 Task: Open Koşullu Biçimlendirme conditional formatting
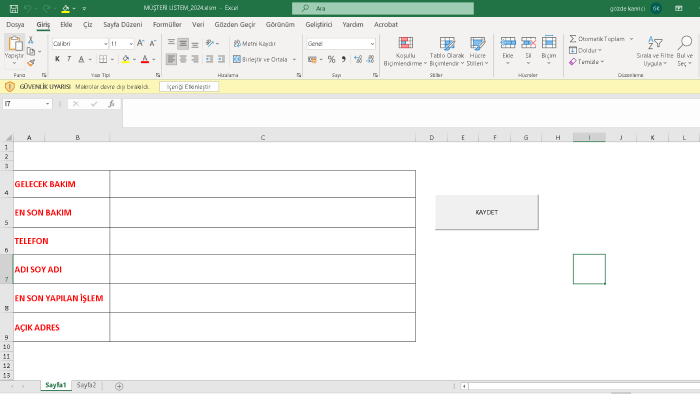(405, 51)
